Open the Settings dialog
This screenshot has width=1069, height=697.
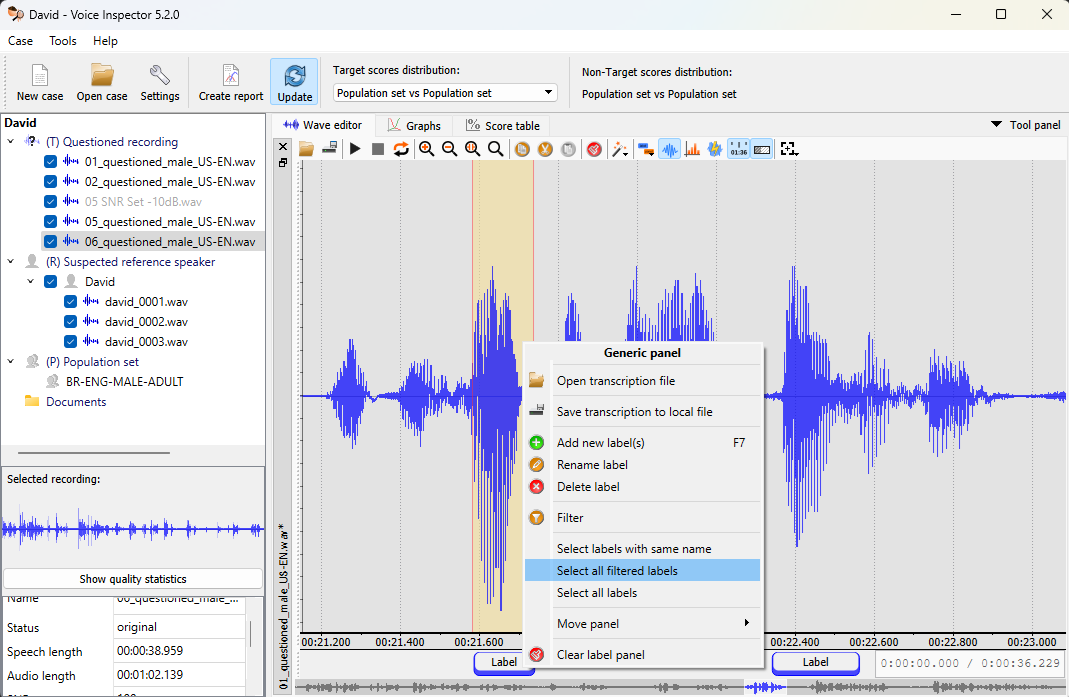[x=160, y=82]
